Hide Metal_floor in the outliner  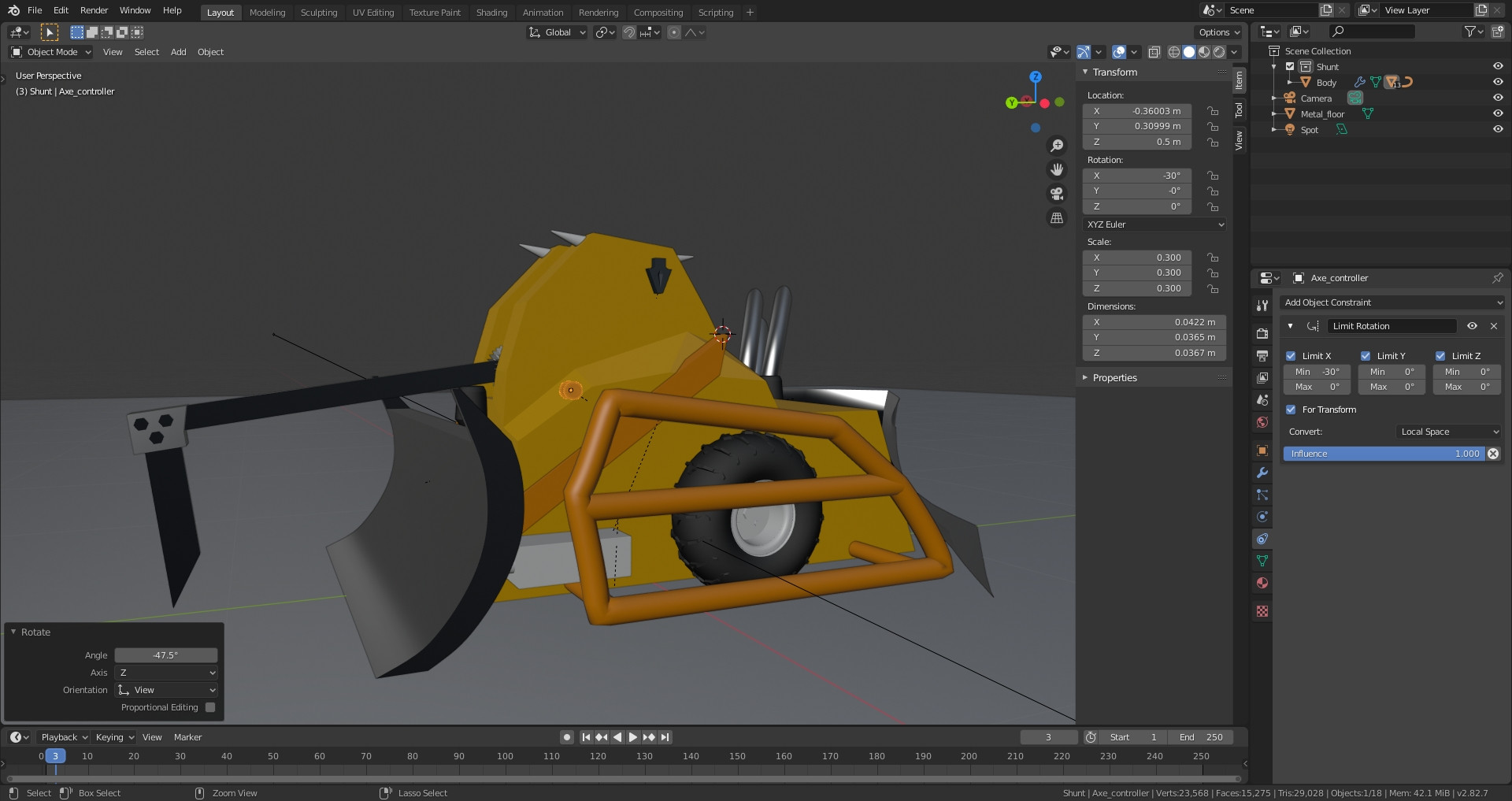(x=1498, y=113)
